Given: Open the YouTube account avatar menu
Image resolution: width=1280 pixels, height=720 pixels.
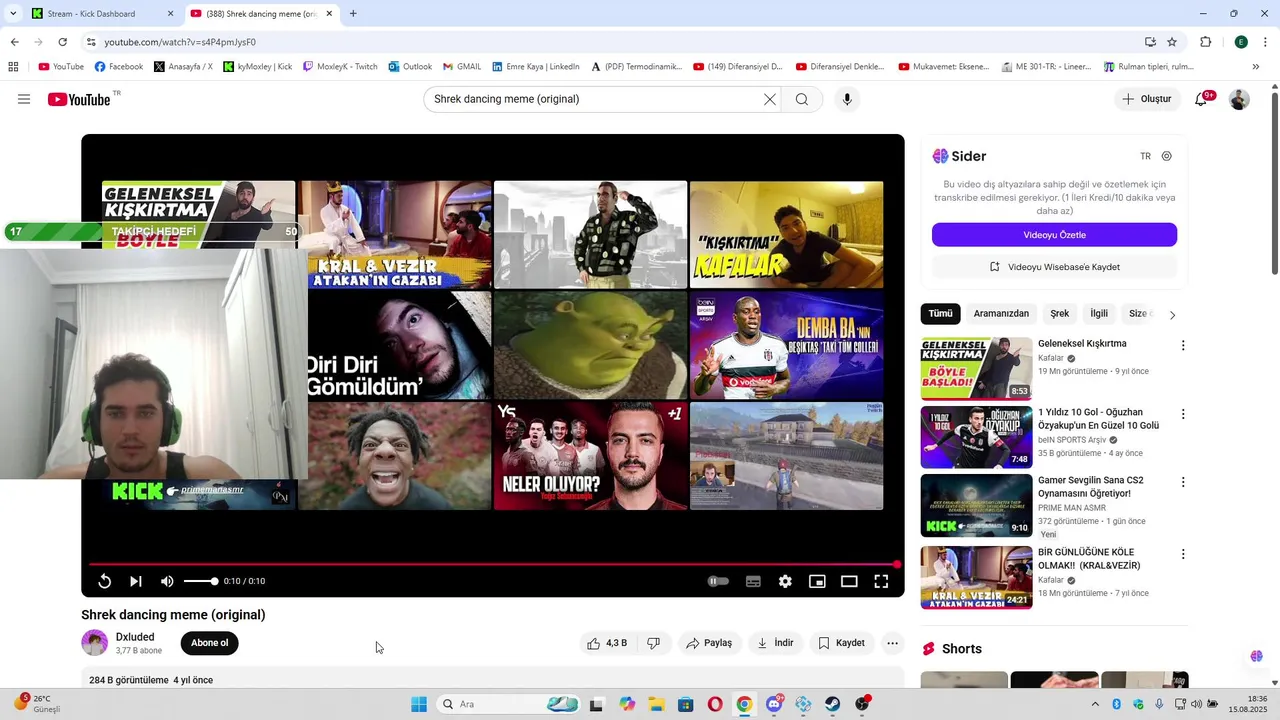Looking at the screenshot, I should click(1239, 99).
